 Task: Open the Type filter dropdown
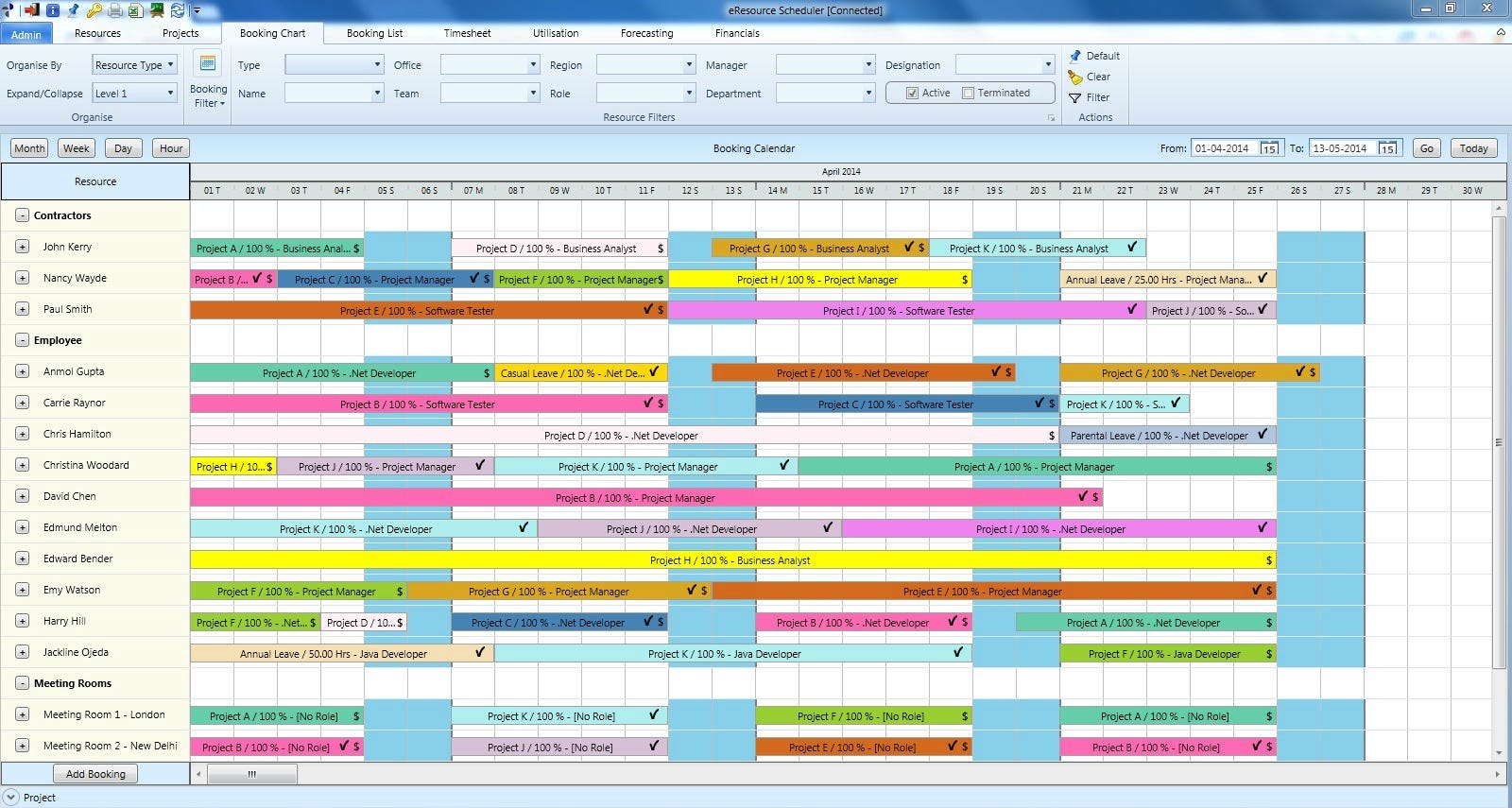[334, 65]
